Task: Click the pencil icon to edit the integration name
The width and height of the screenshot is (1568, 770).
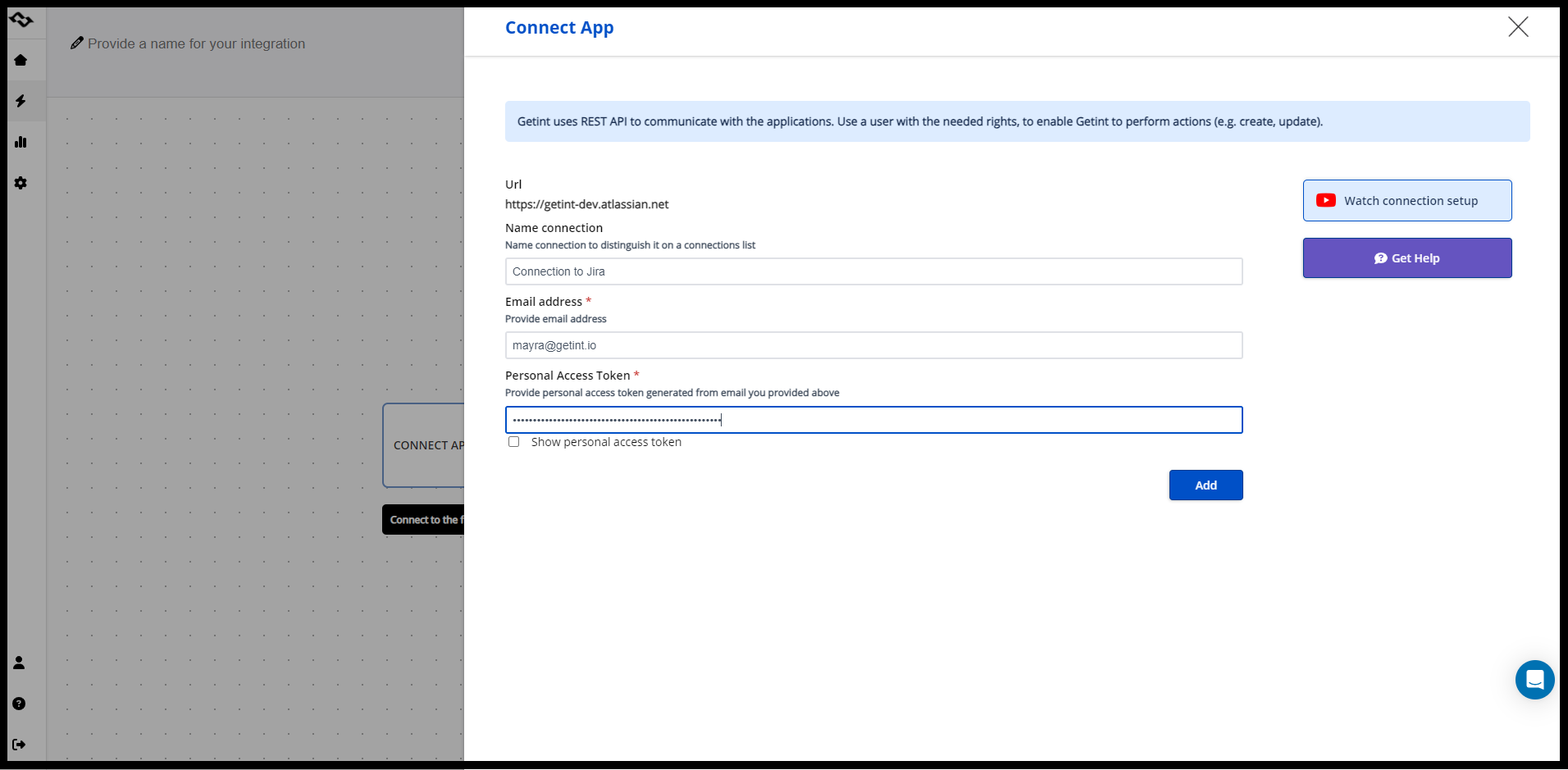Action: (77, 43)
